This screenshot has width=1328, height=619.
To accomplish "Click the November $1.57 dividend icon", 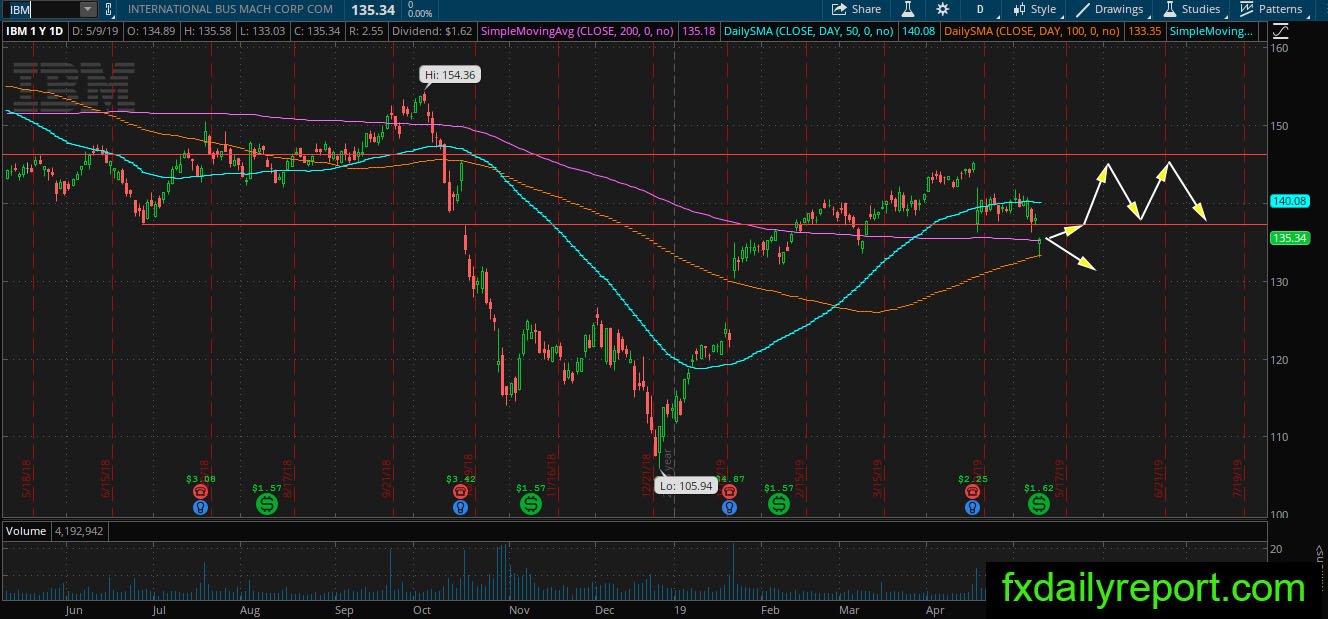I will coord(530,504).
